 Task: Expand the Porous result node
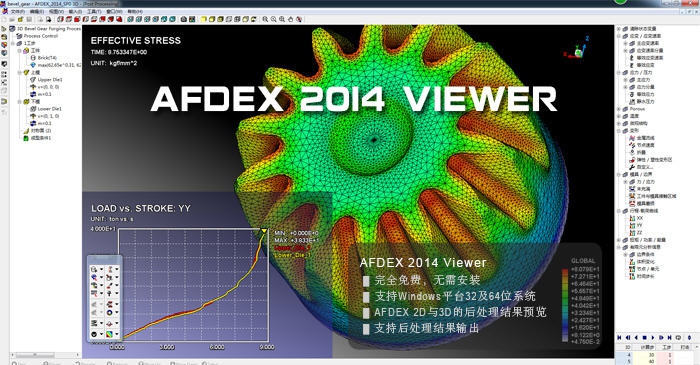[619, 109]
